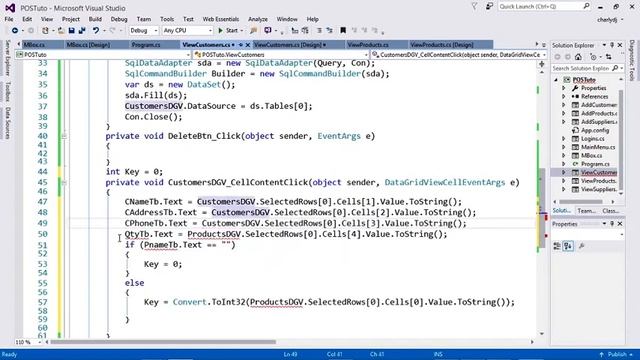Screen dimensions: 640x360
Task: Expand the Properties node in Solution Explorer
Action: 564,88
